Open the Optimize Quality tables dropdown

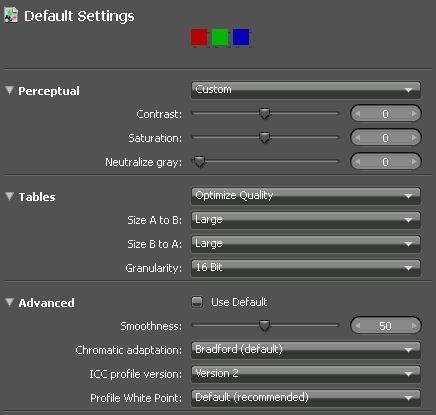pyautogui.click(x=306, y=196)
